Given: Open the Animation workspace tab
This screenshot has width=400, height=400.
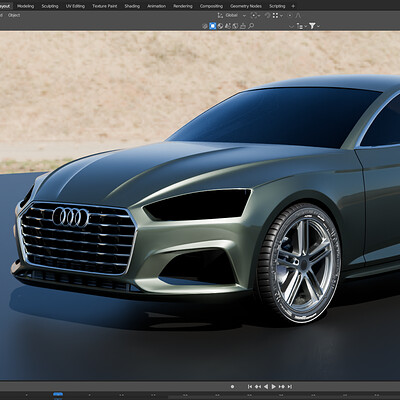Looking at the screenshot, I should [x=156, y=6].
